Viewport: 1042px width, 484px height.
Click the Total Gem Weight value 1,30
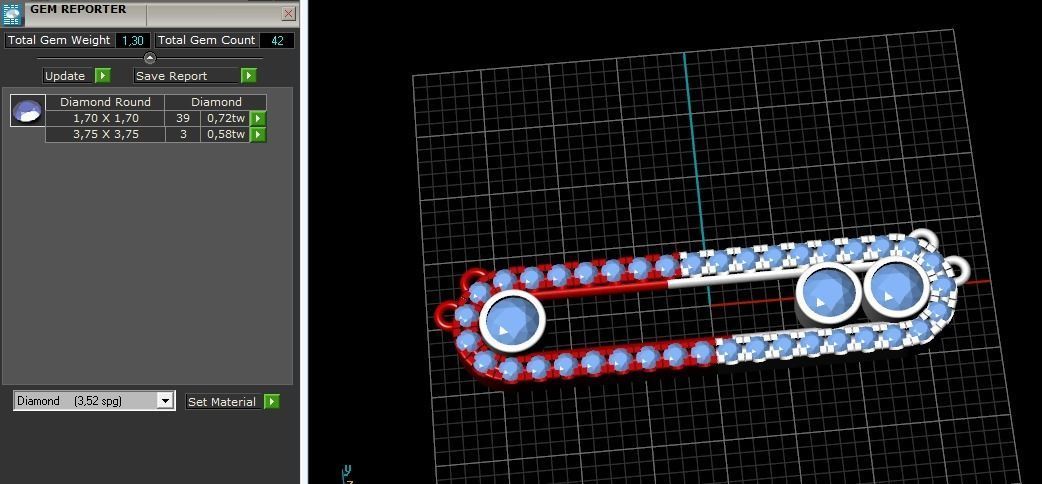[133, 41]
